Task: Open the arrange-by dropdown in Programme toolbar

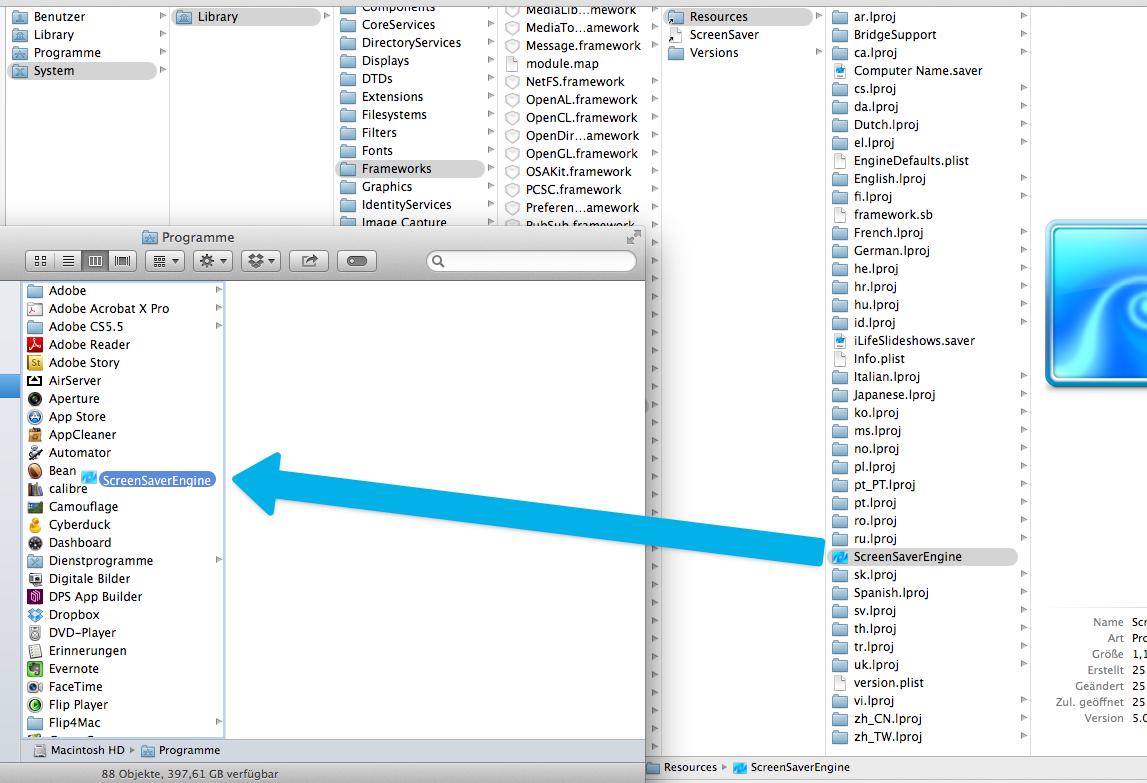Action: [165, 261]
